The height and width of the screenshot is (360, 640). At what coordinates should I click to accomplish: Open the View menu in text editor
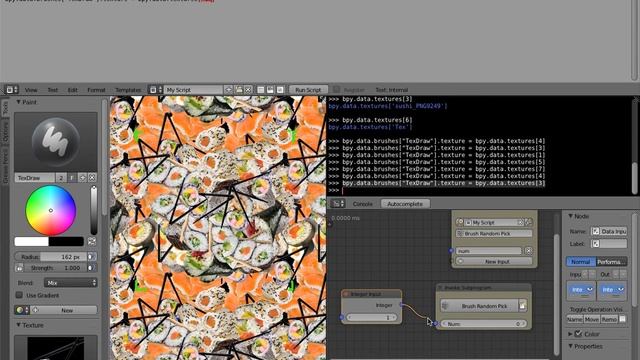(31, 90)
